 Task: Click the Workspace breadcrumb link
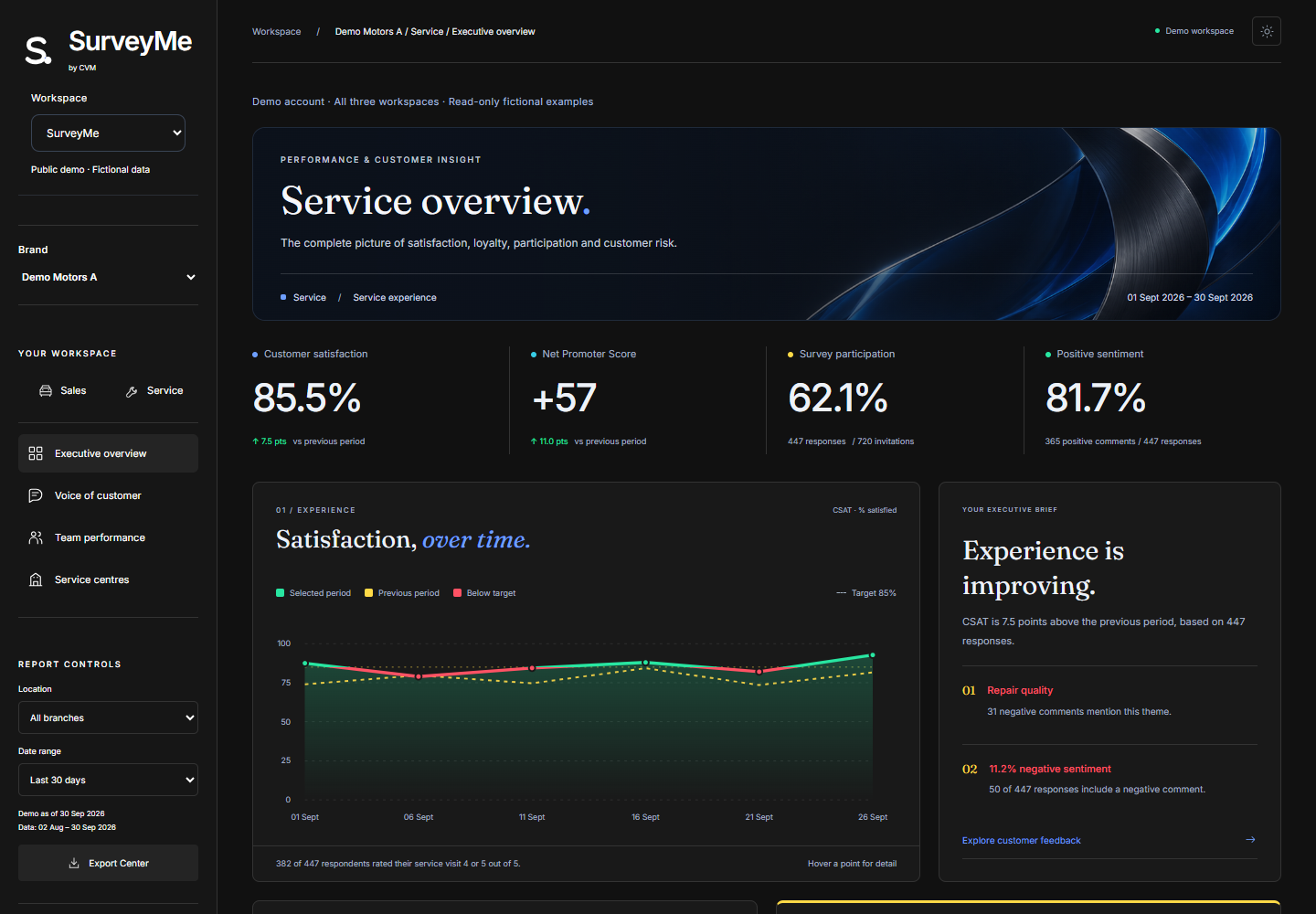[276, 31]
